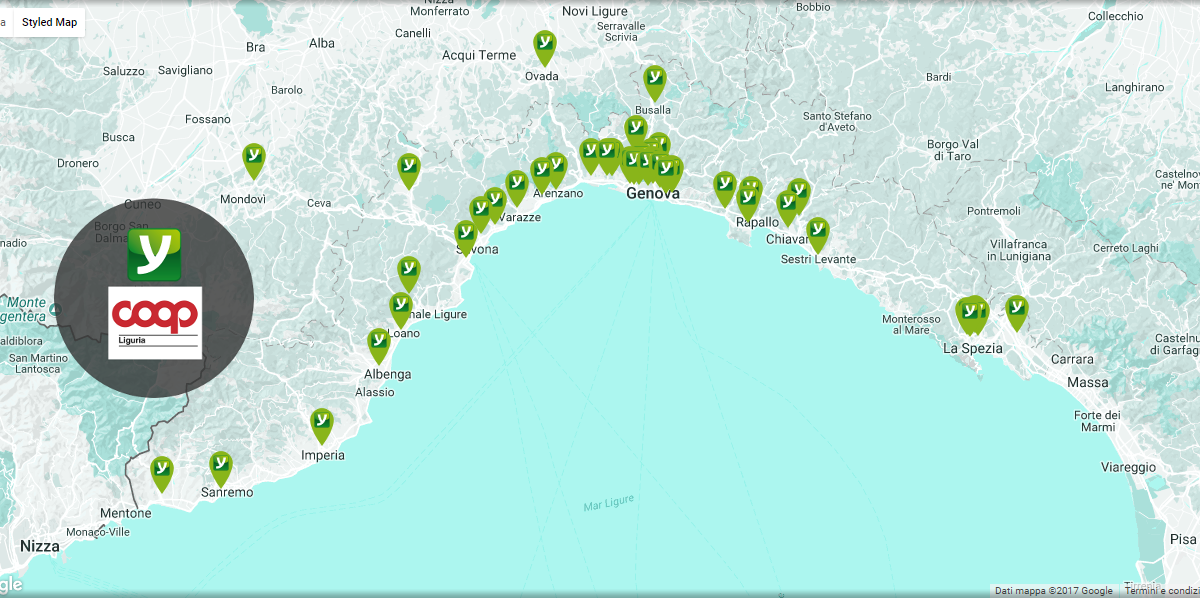Click the store marker above Albenga
1200x599 pixels.
378,344
